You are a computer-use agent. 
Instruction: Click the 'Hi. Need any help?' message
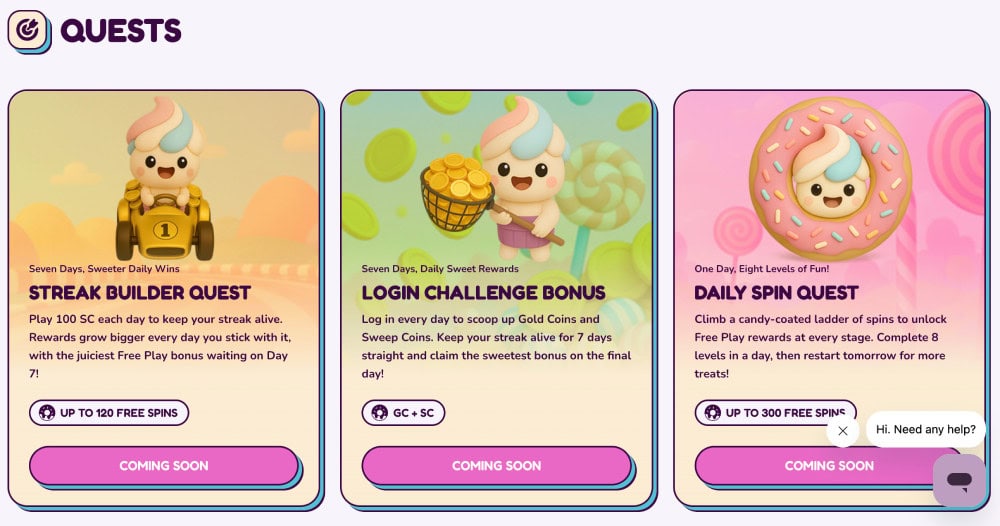pos(925,429)
